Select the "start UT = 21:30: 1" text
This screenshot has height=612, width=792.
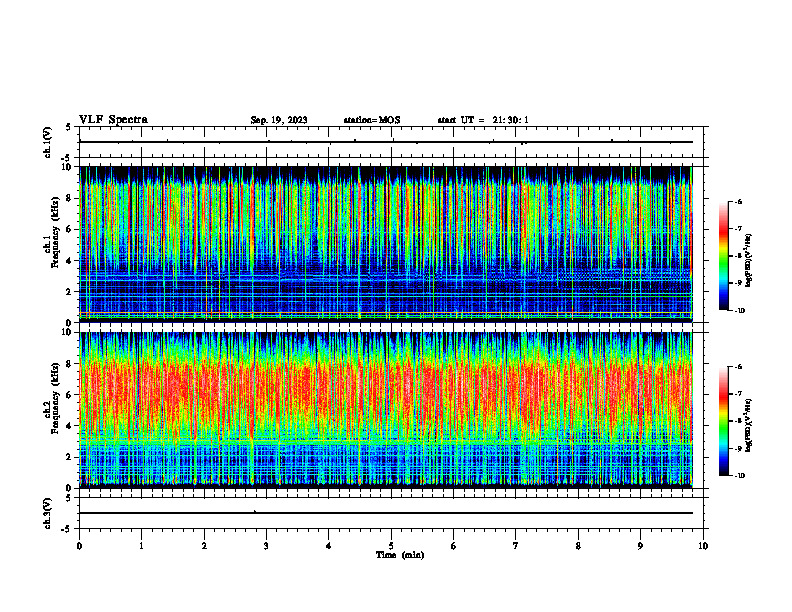483,120
